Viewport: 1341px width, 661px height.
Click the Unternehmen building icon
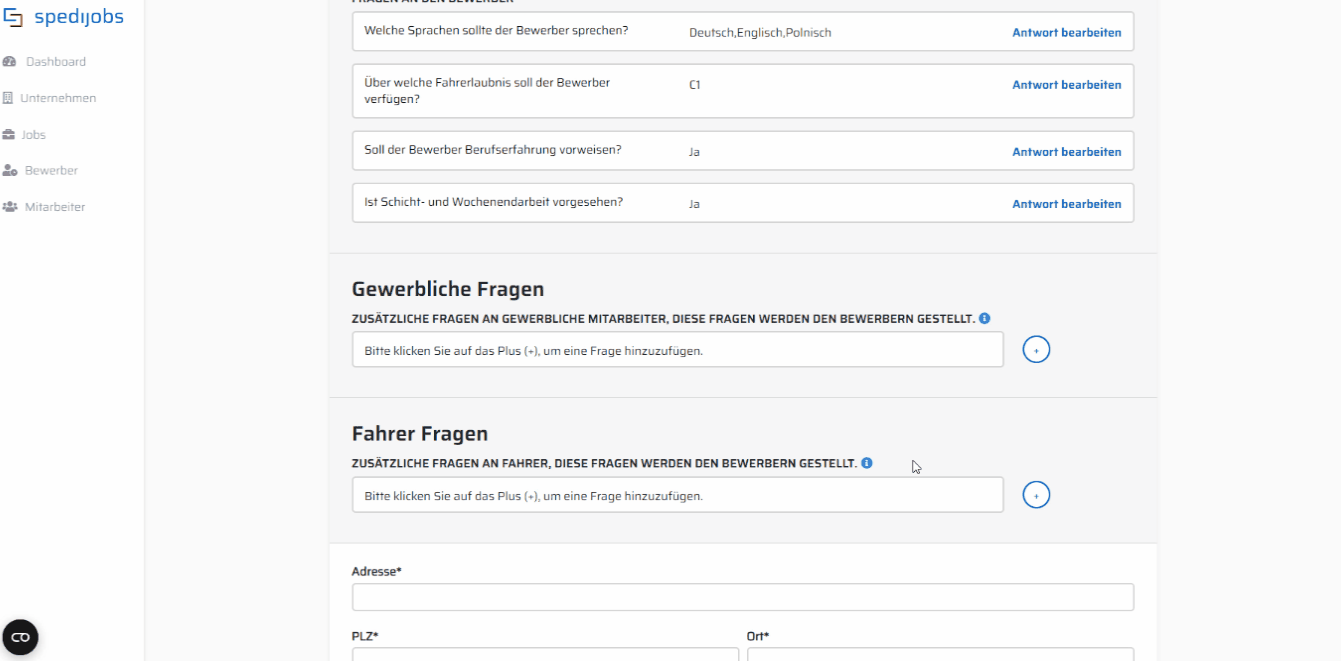tap(9, 98)
